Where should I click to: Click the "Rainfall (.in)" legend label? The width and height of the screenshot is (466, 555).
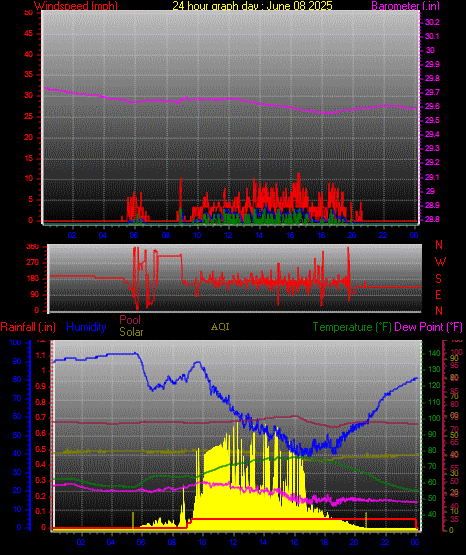tap(28, 327)
